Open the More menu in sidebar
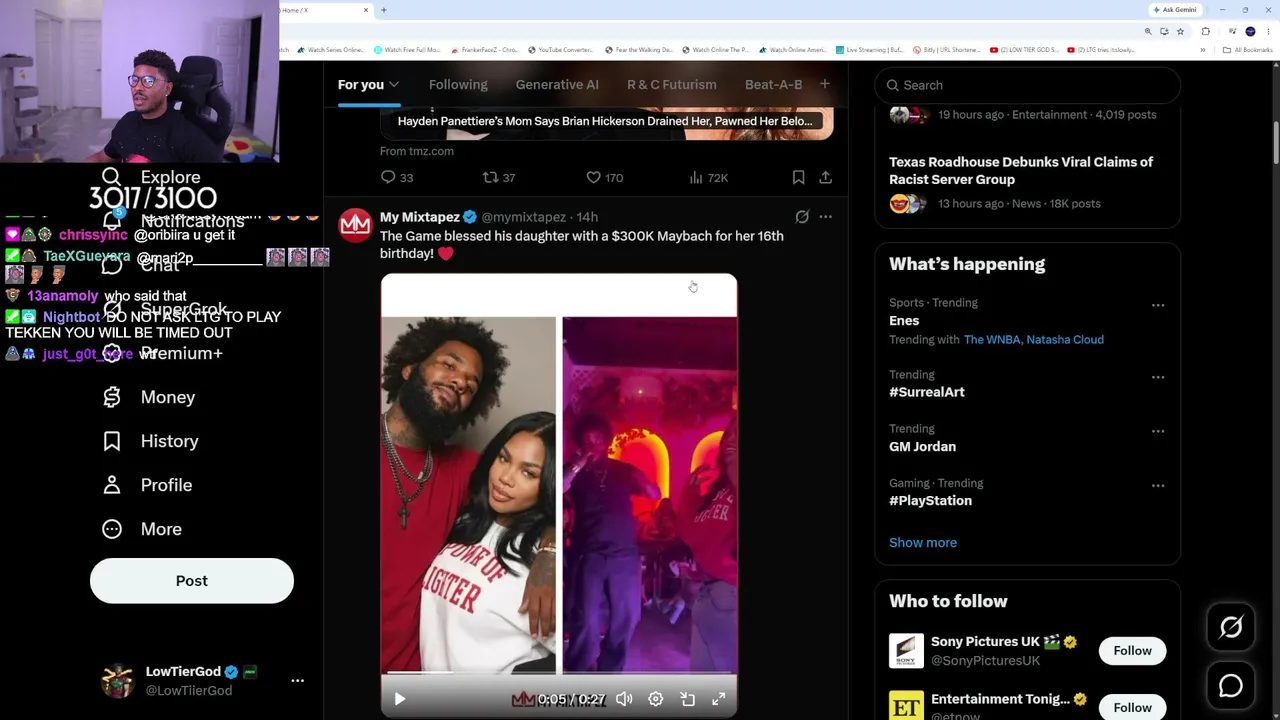Image resolution: width=1280 pixels, height=720 pixels. (x=142, y=529)
